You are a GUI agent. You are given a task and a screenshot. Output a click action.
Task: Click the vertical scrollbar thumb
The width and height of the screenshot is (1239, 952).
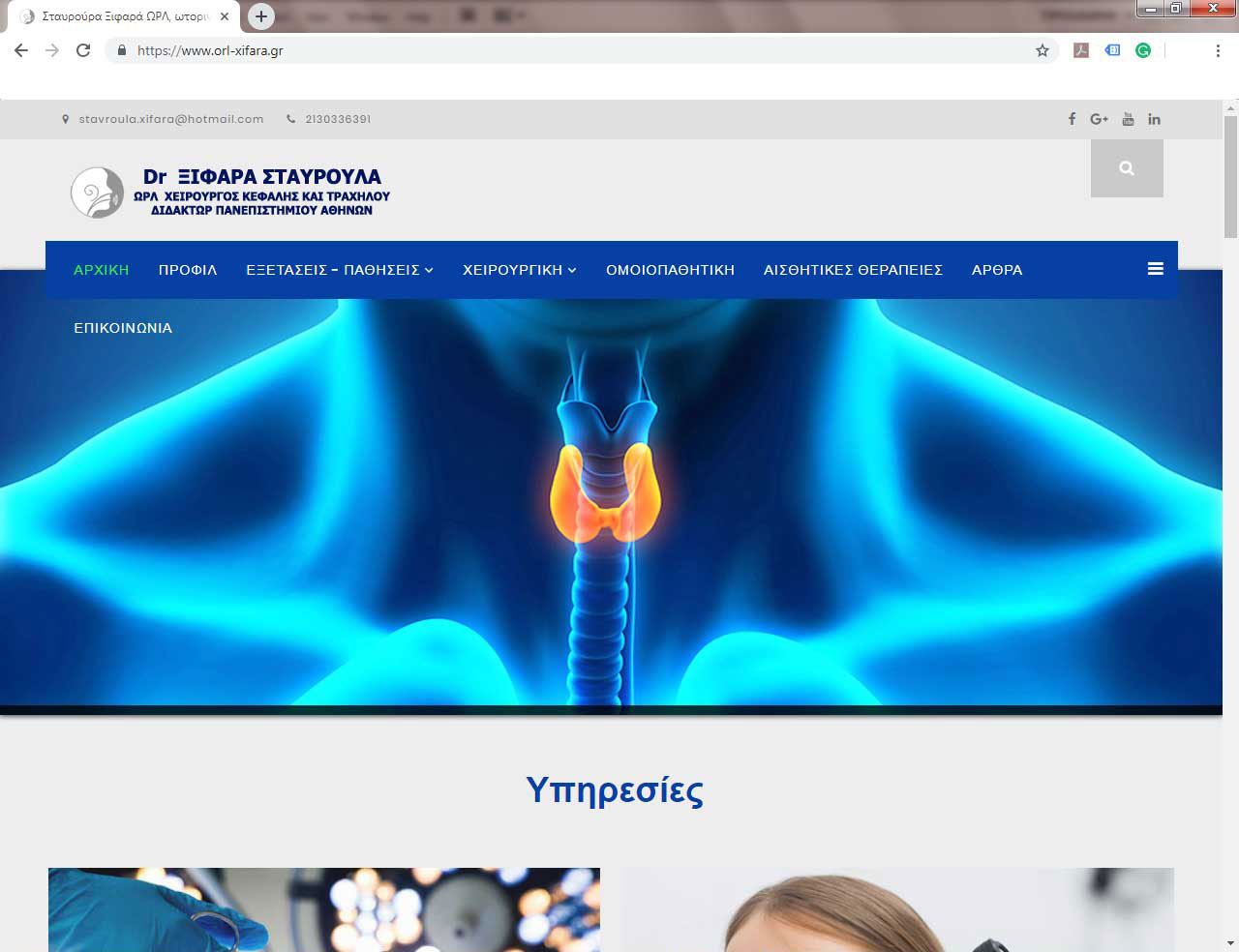(x=1230, y=176)
